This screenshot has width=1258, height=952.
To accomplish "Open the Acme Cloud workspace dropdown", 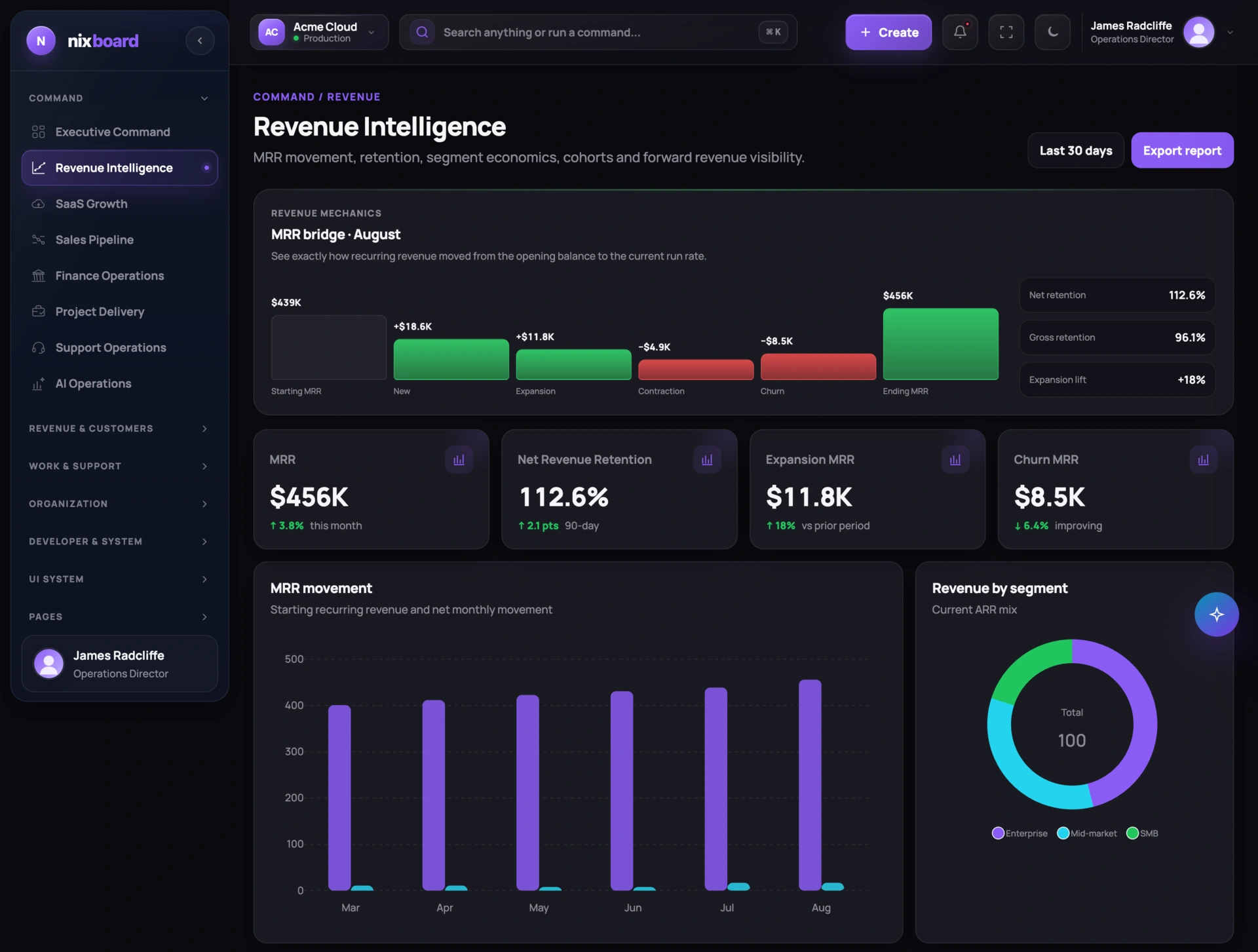I will (319, 32).
